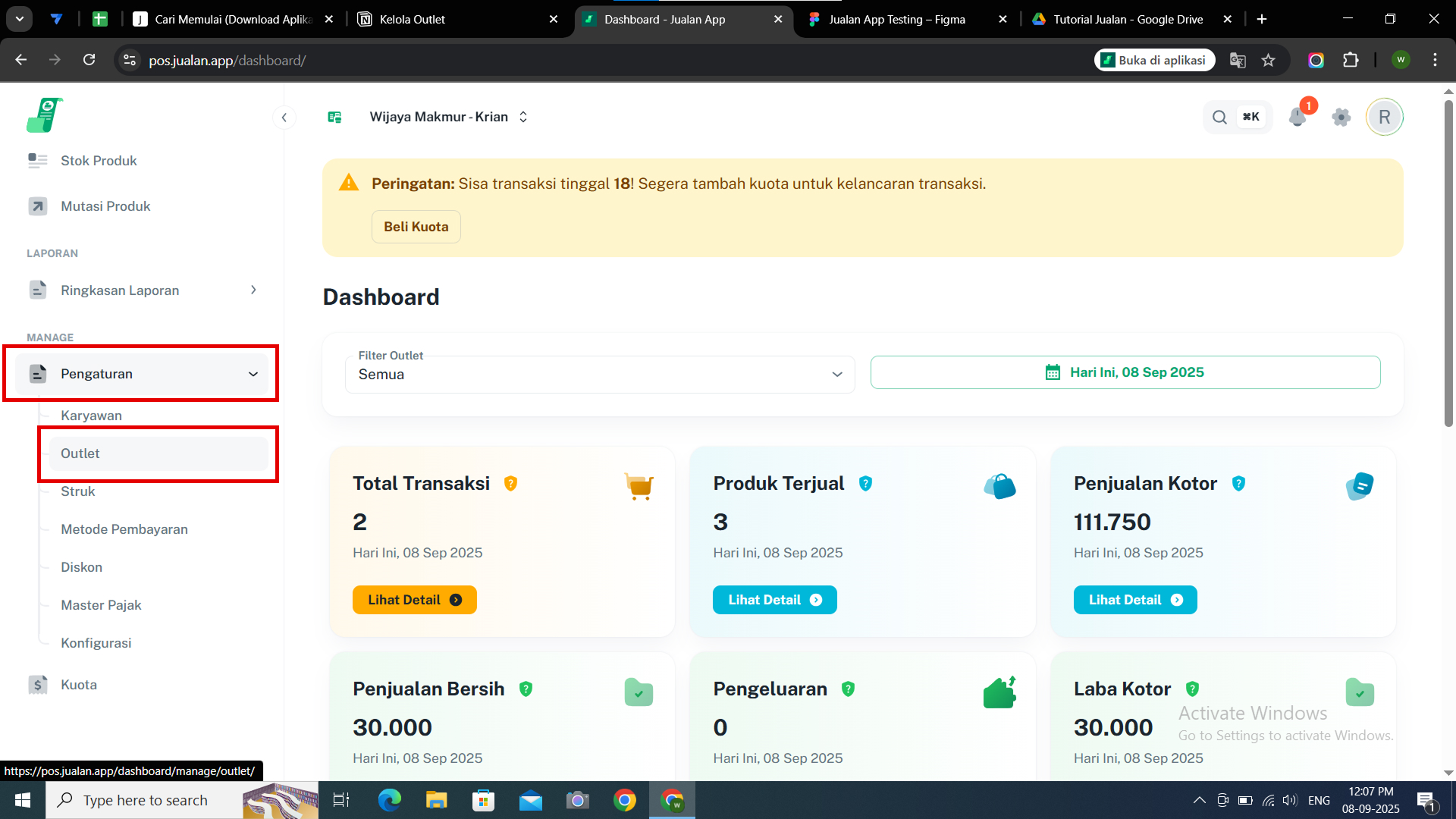Image resolution: width=1456 pixels, height=819 pixels.
Task: Collapse the sidebar with chevron button
Action: tap(284, 118)
